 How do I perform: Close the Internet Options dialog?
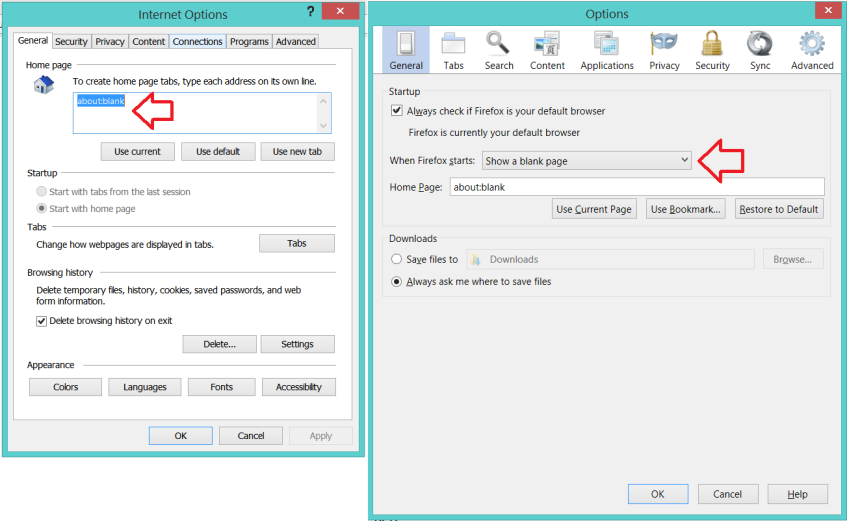coord(340,11)
